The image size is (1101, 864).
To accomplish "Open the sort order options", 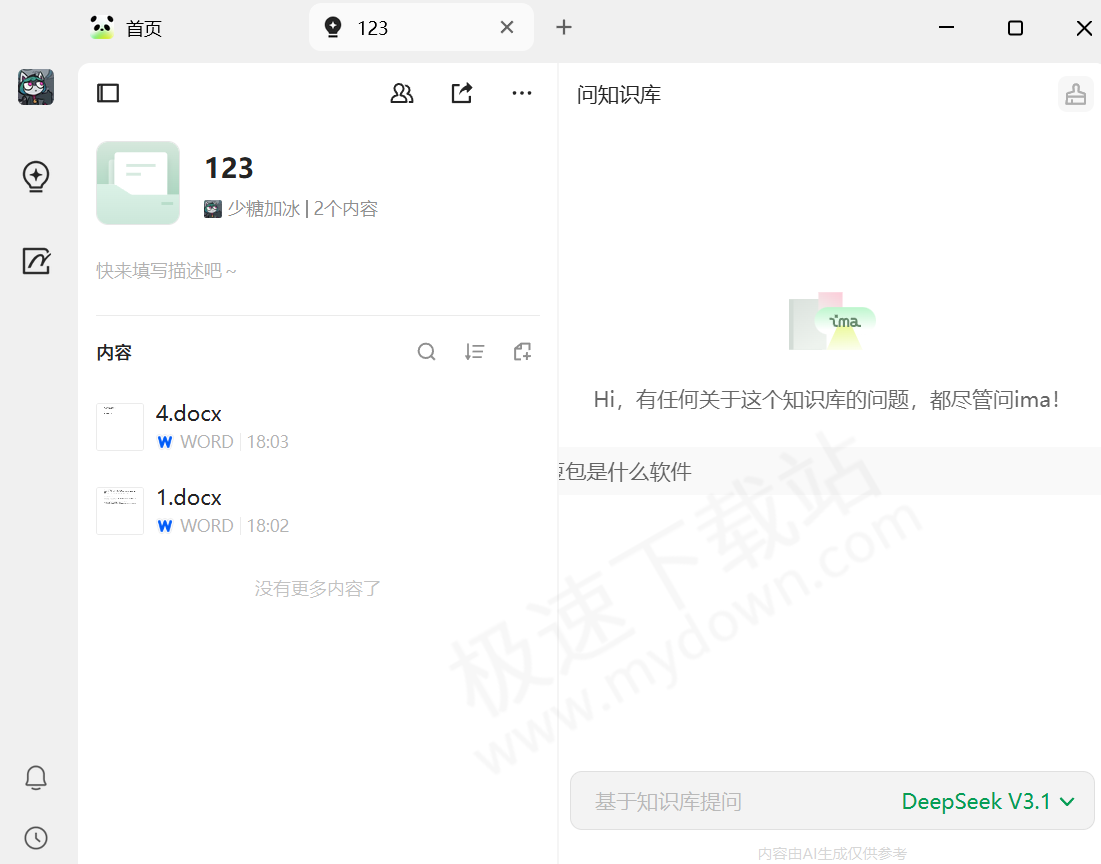I will click(x=475, y=352).
